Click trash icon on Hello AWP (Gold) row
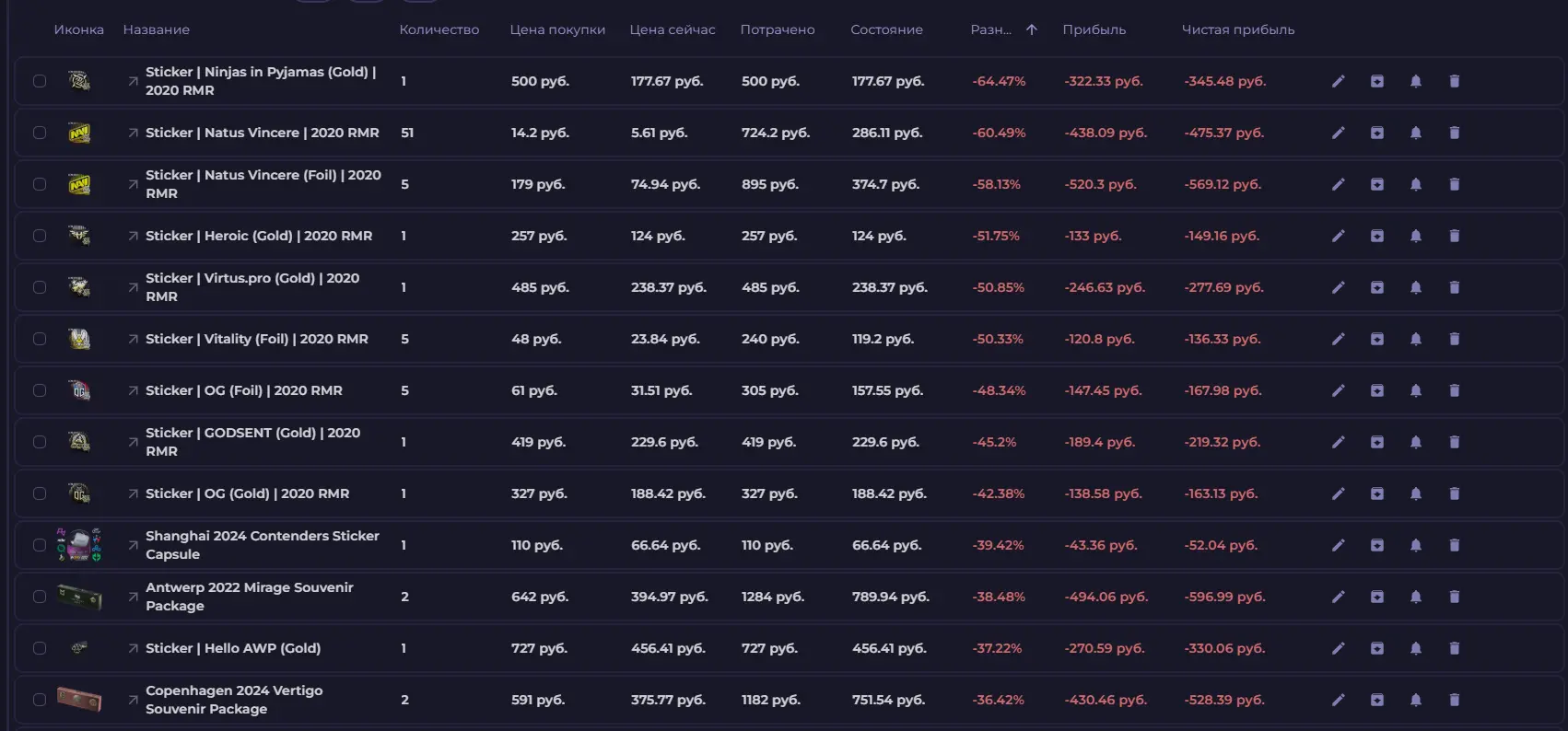Screen dimensions: 1568x731 coord(1454,648)
